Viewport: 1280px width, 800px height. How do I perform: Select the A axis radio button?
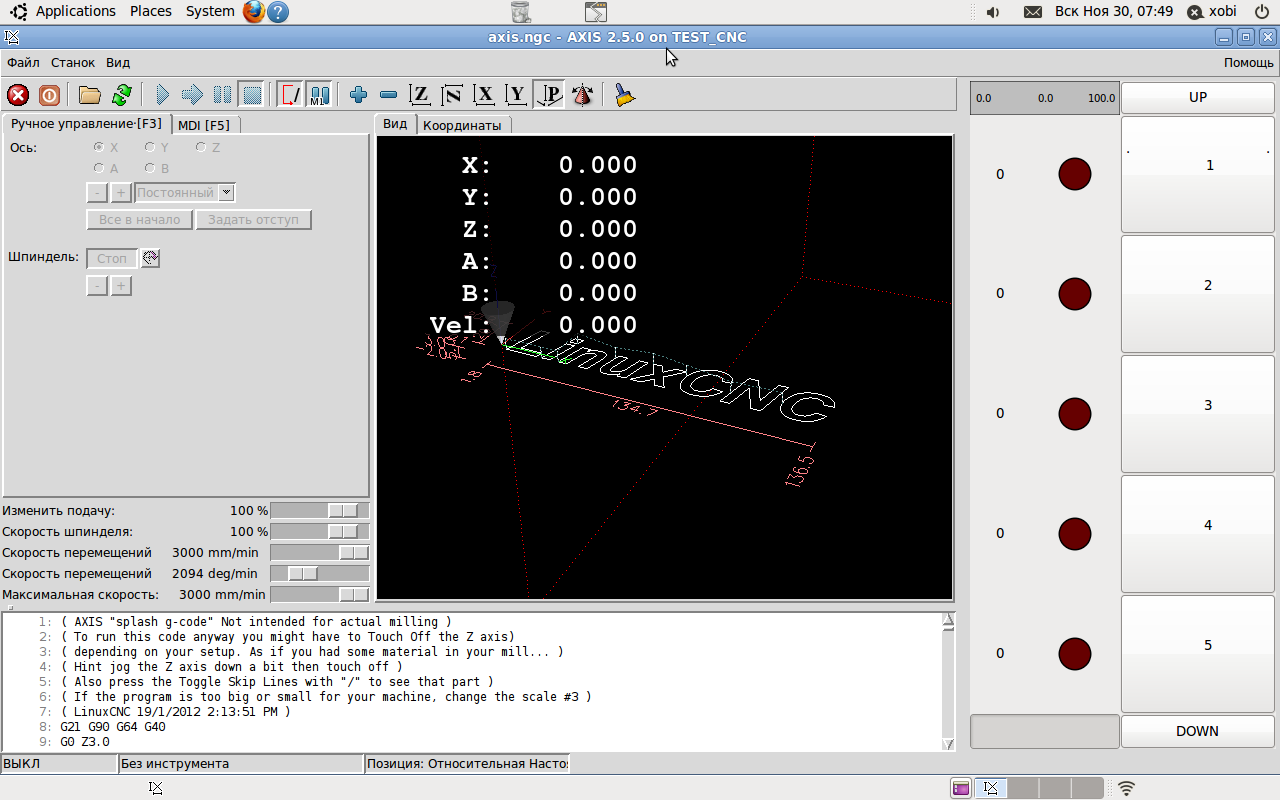(99, 168)
